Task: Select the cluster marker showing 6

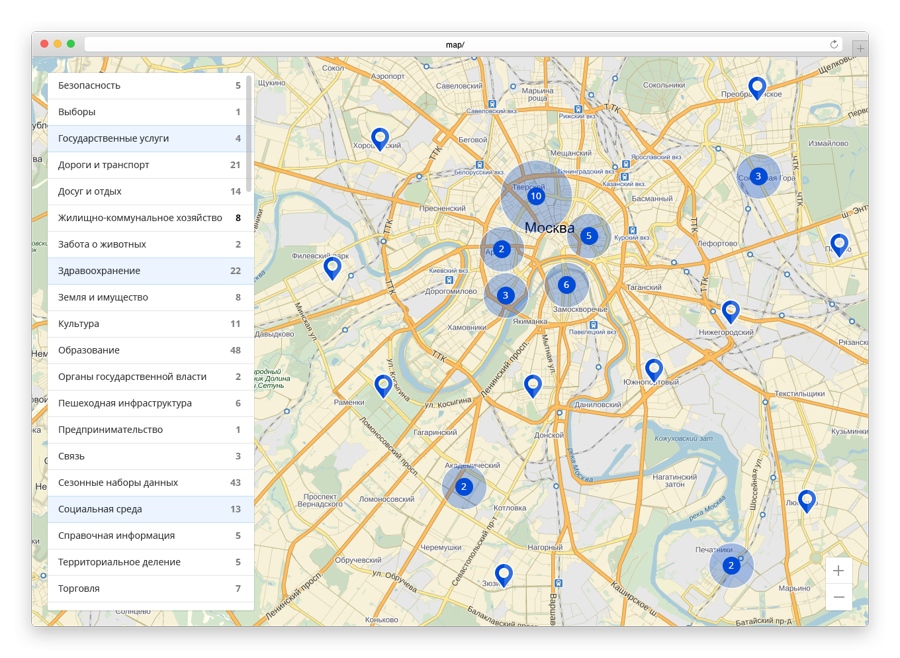Action: click(567, 285)
